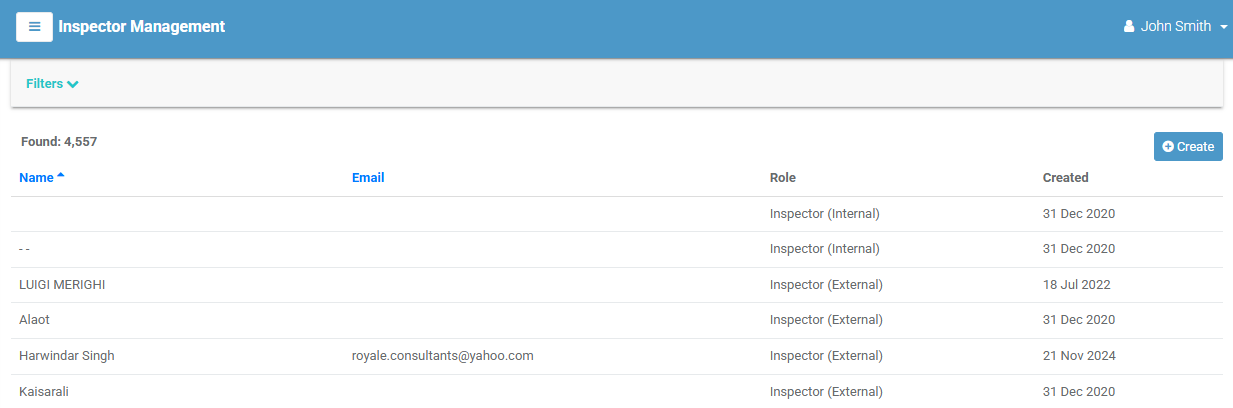Click the 18 Jul 2022 created date

pos(1077,285)
